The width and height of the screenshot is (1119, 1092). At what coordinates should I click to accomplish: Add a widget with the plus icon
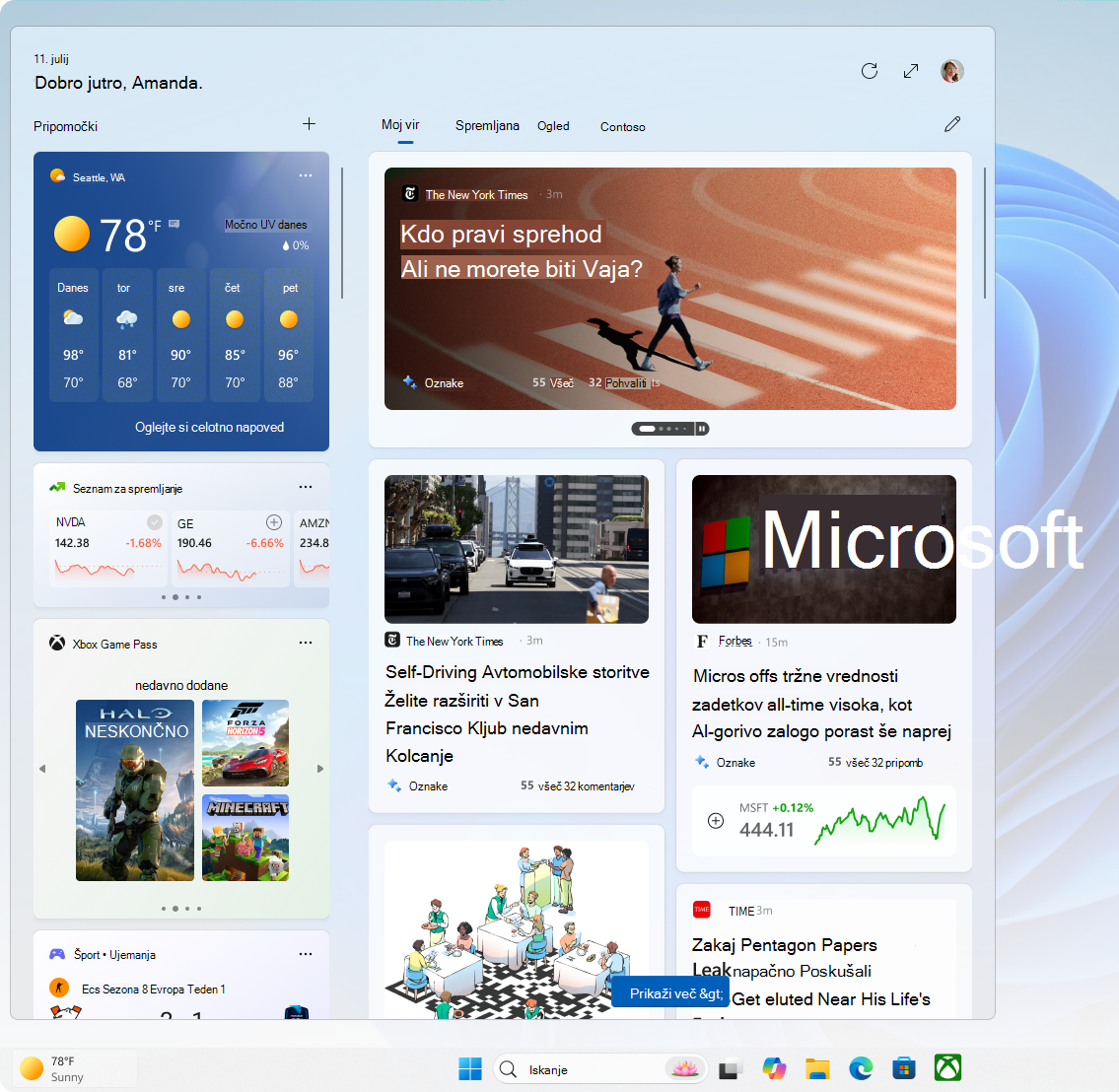(309, 124)
